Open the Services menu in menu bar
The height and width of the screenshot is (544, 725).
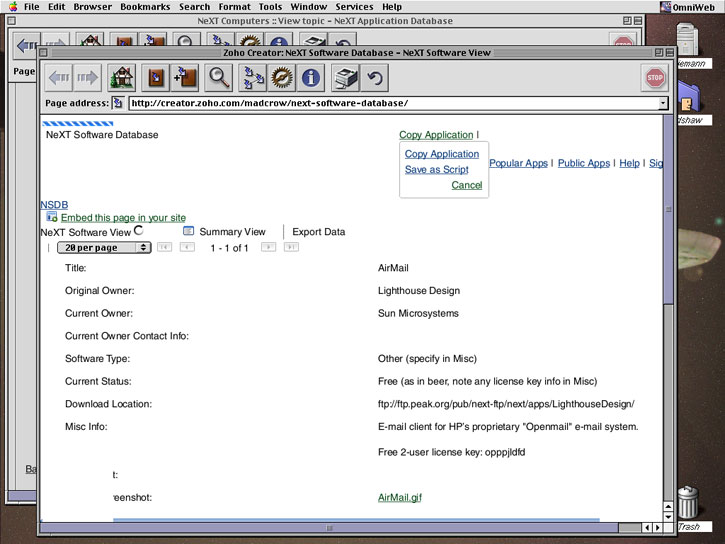354,7
